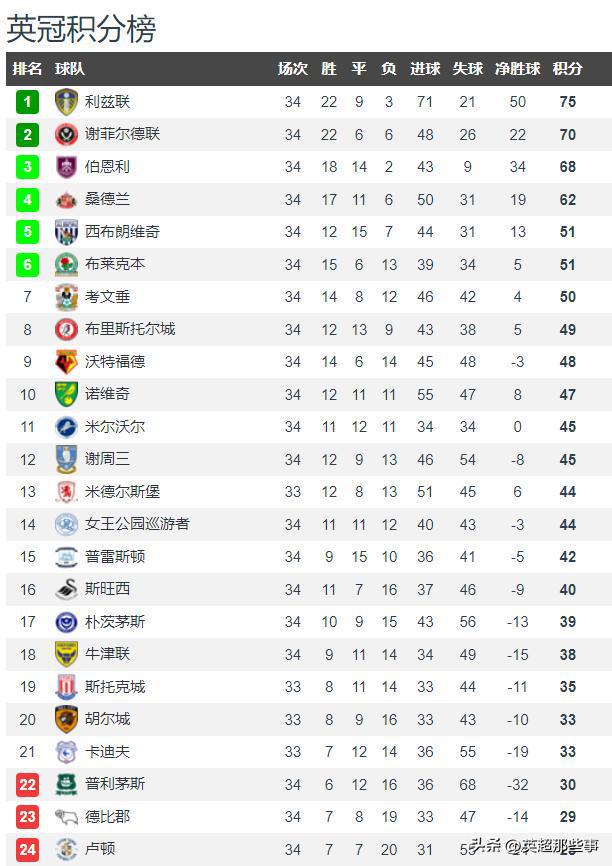612x866 pixels.
Task: Open the 女王公园巡游者 team link
Action: point(137,524)
